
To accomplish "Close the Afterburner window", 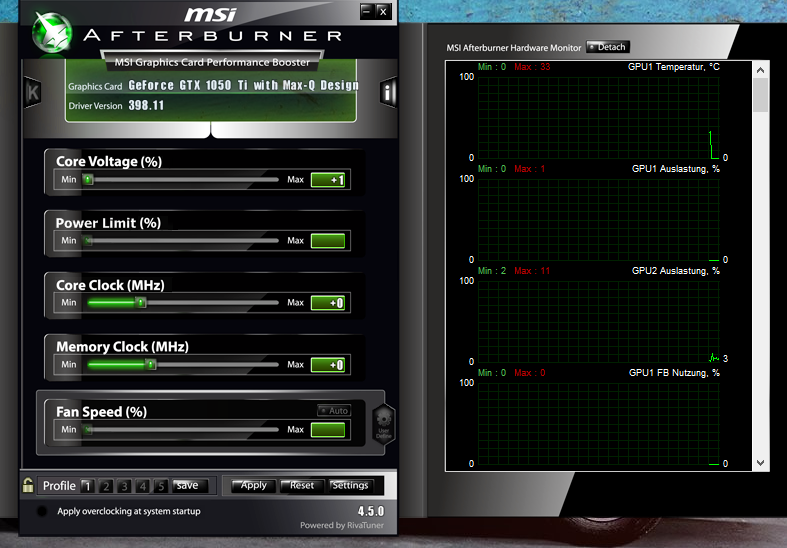I will [383, 11].
